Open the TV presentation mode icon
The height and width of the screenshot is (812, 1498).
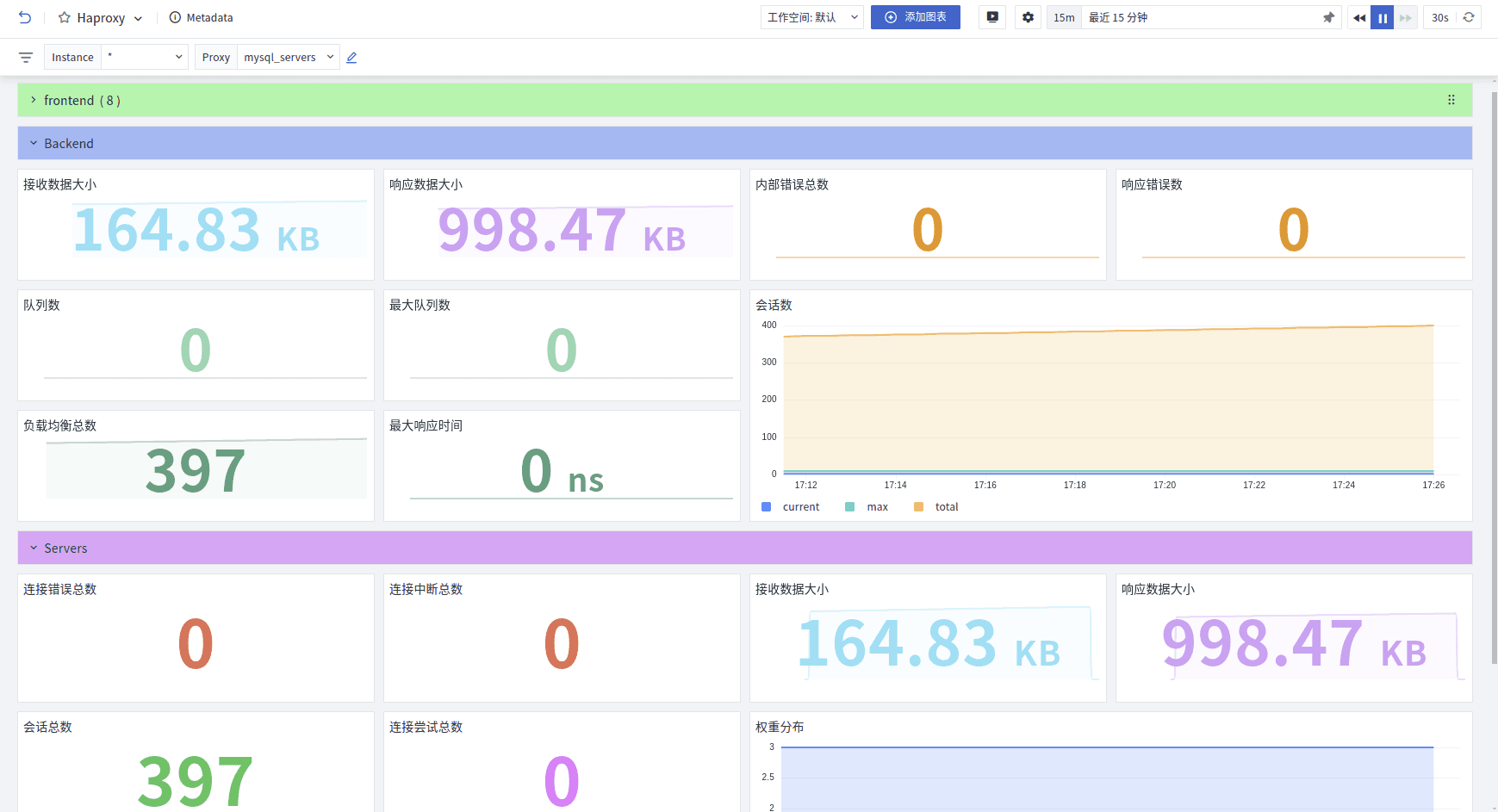pyautogui.click(x=992, y=17)
